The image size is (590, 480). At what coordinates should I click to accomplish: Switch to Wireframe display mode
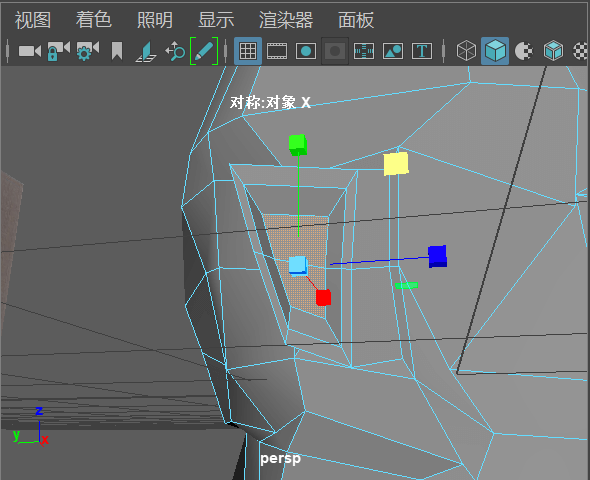466,51
